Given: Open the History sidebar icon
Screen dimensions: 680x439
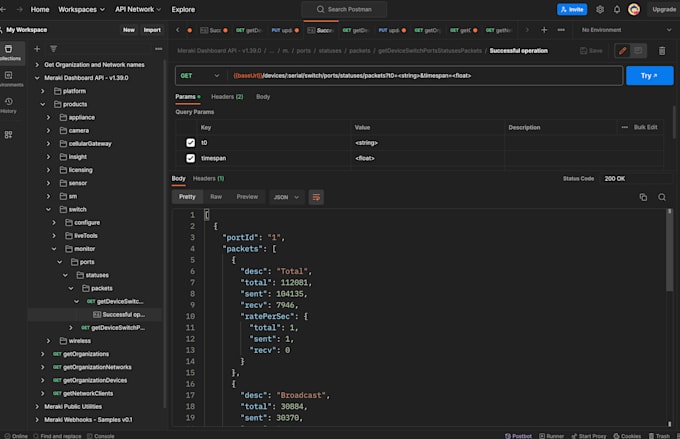Looking at the screenshot, I should pyautogui.click(x=9, y=105).
